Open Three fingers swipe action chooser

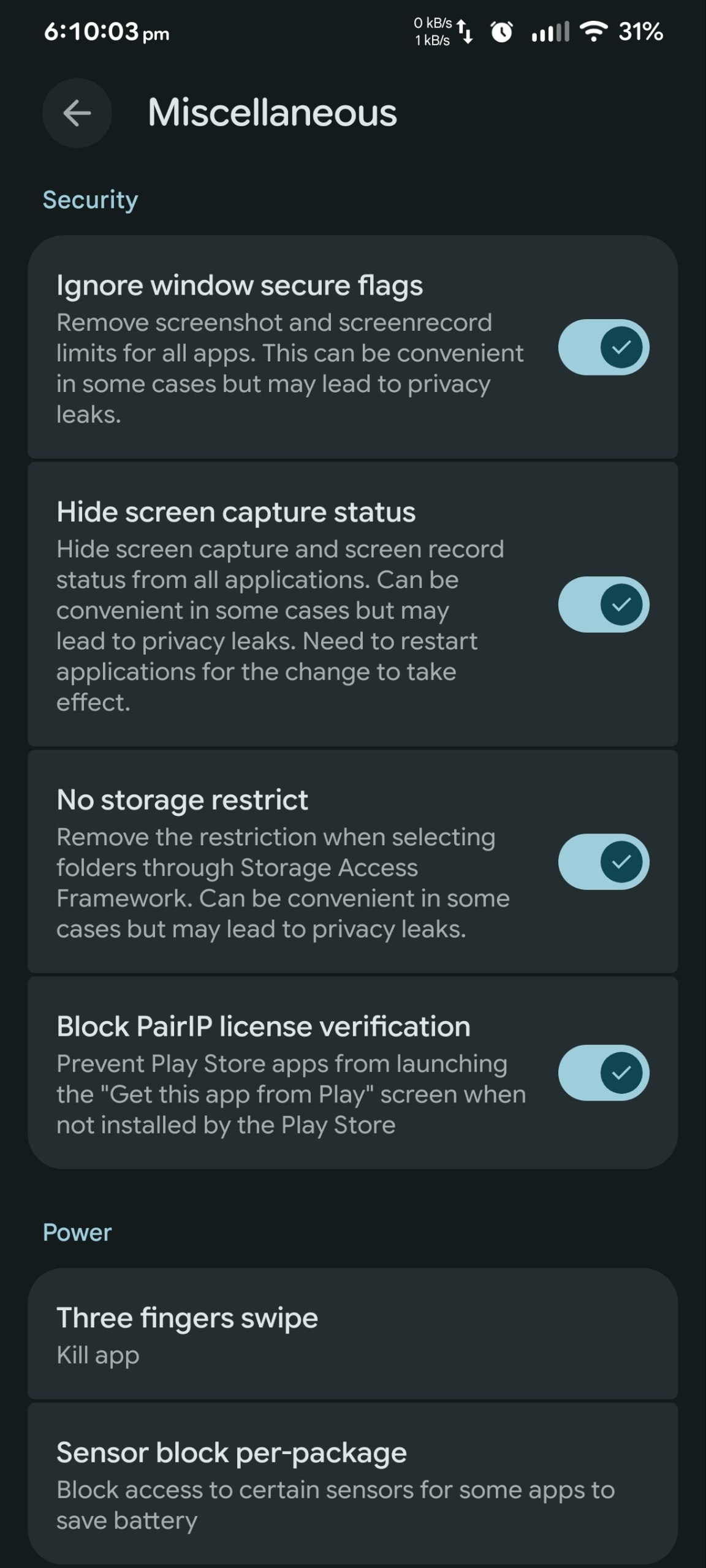click(353, 1335)
